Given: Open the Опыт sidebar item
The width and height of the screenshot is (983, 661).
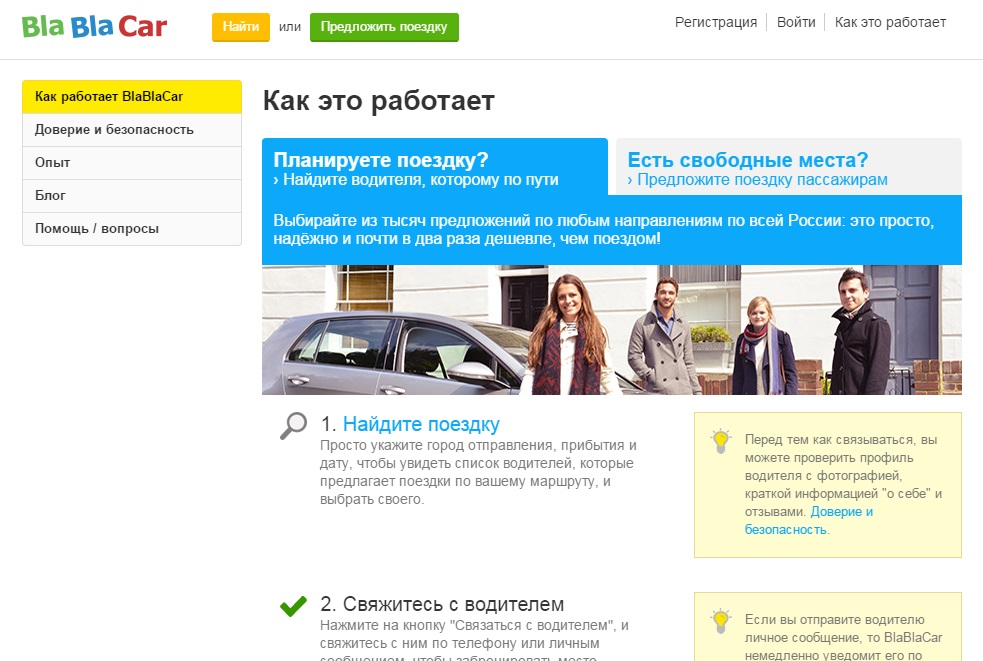Looking at the screenshot, I should (x=132, y=162).
